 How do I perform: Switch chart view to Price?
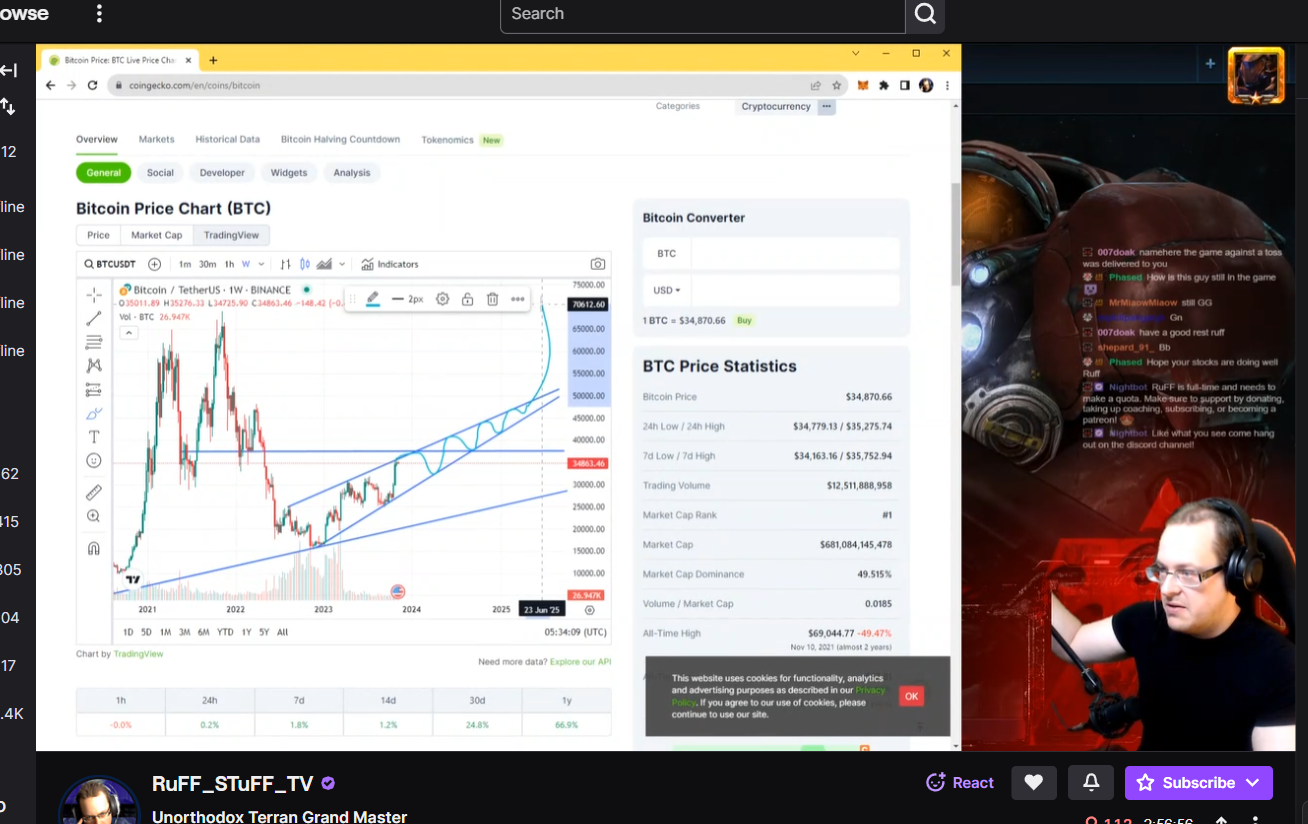coord(98,235)
